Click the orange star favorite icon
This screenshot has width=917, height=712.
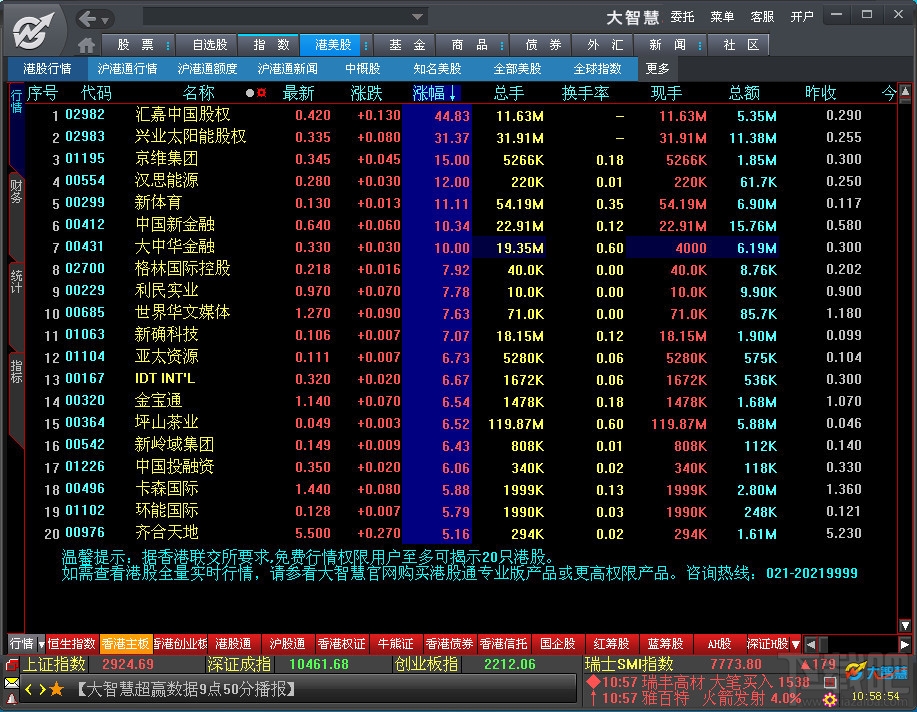pyautogui.click(x=57, y=689)
